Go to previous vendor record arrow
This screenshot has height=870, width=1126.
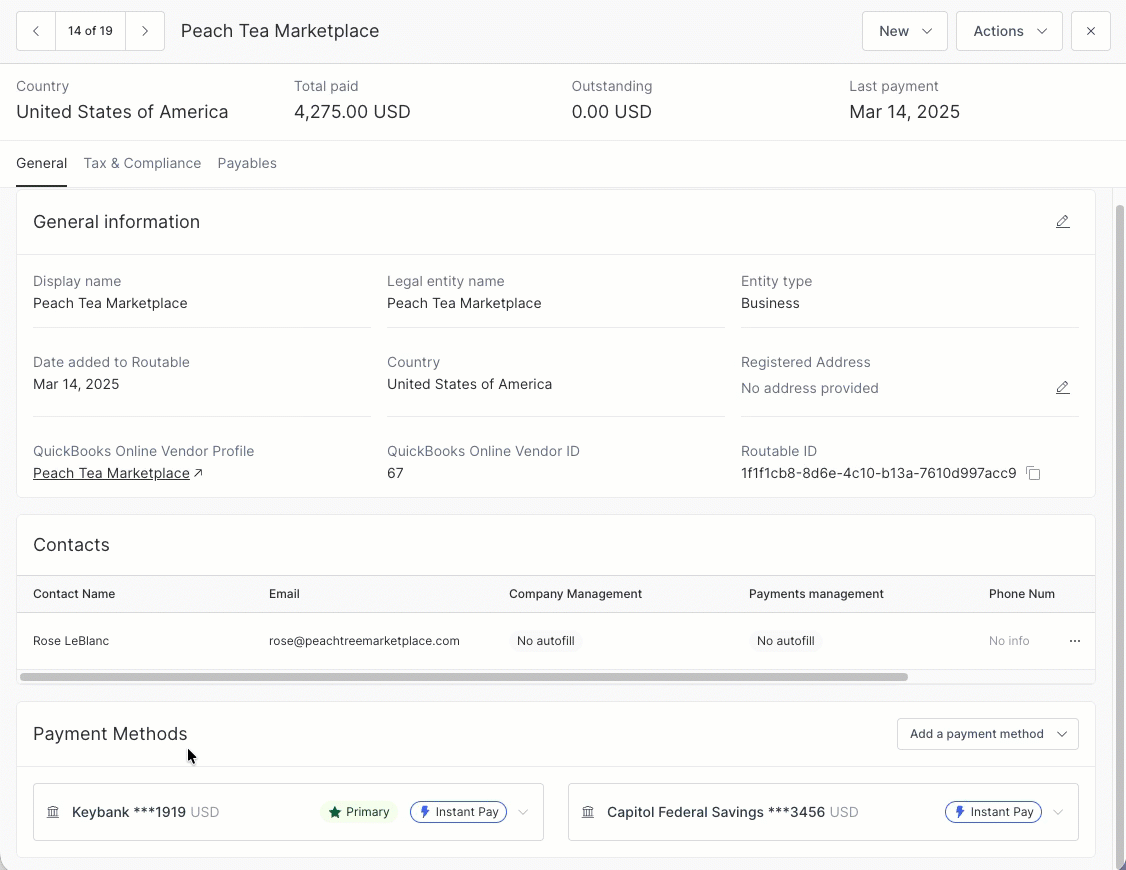pyautogui.click(x=36, y=31)
